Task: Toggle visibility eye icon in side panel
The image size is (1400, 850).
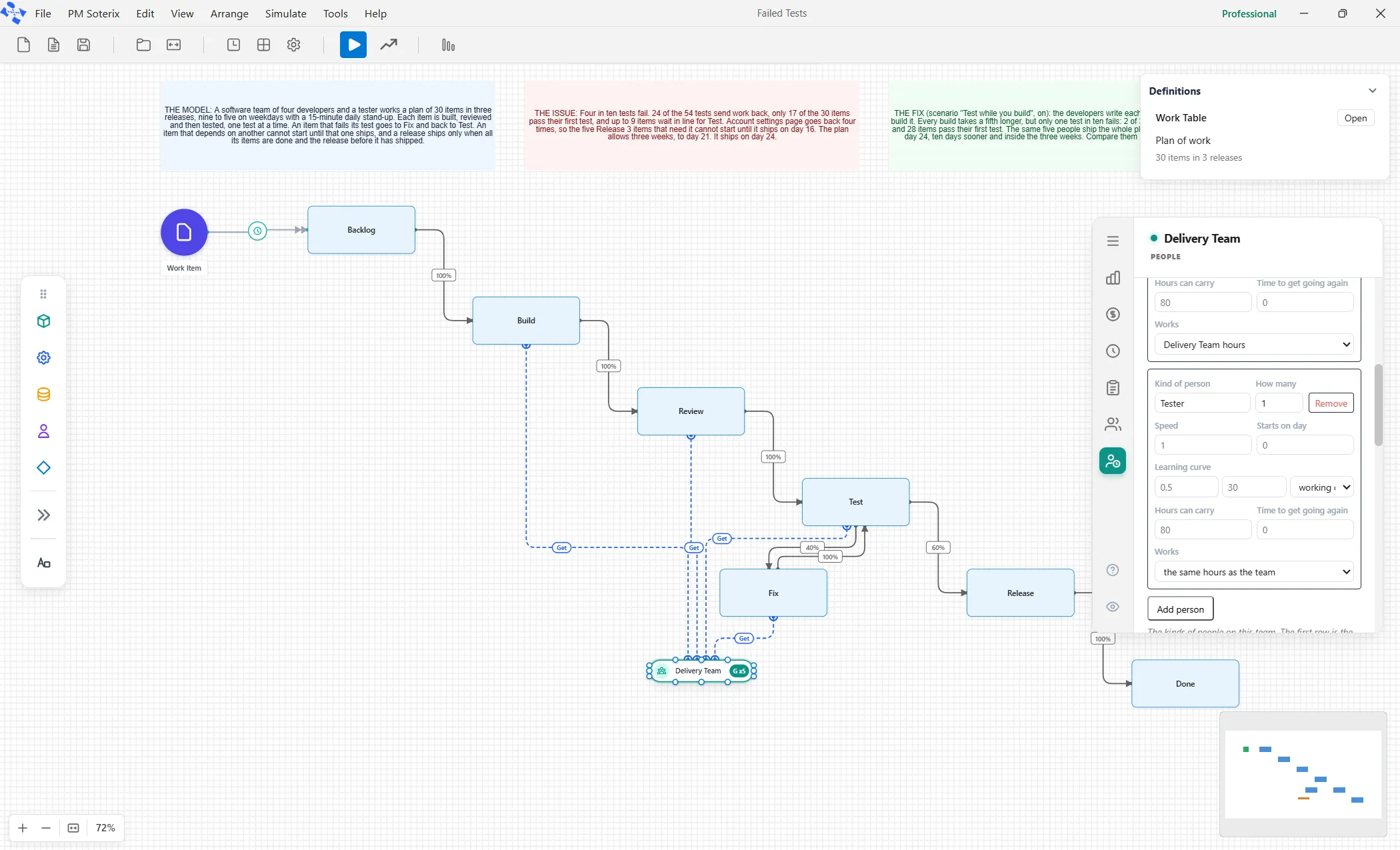Action: 1113,607
